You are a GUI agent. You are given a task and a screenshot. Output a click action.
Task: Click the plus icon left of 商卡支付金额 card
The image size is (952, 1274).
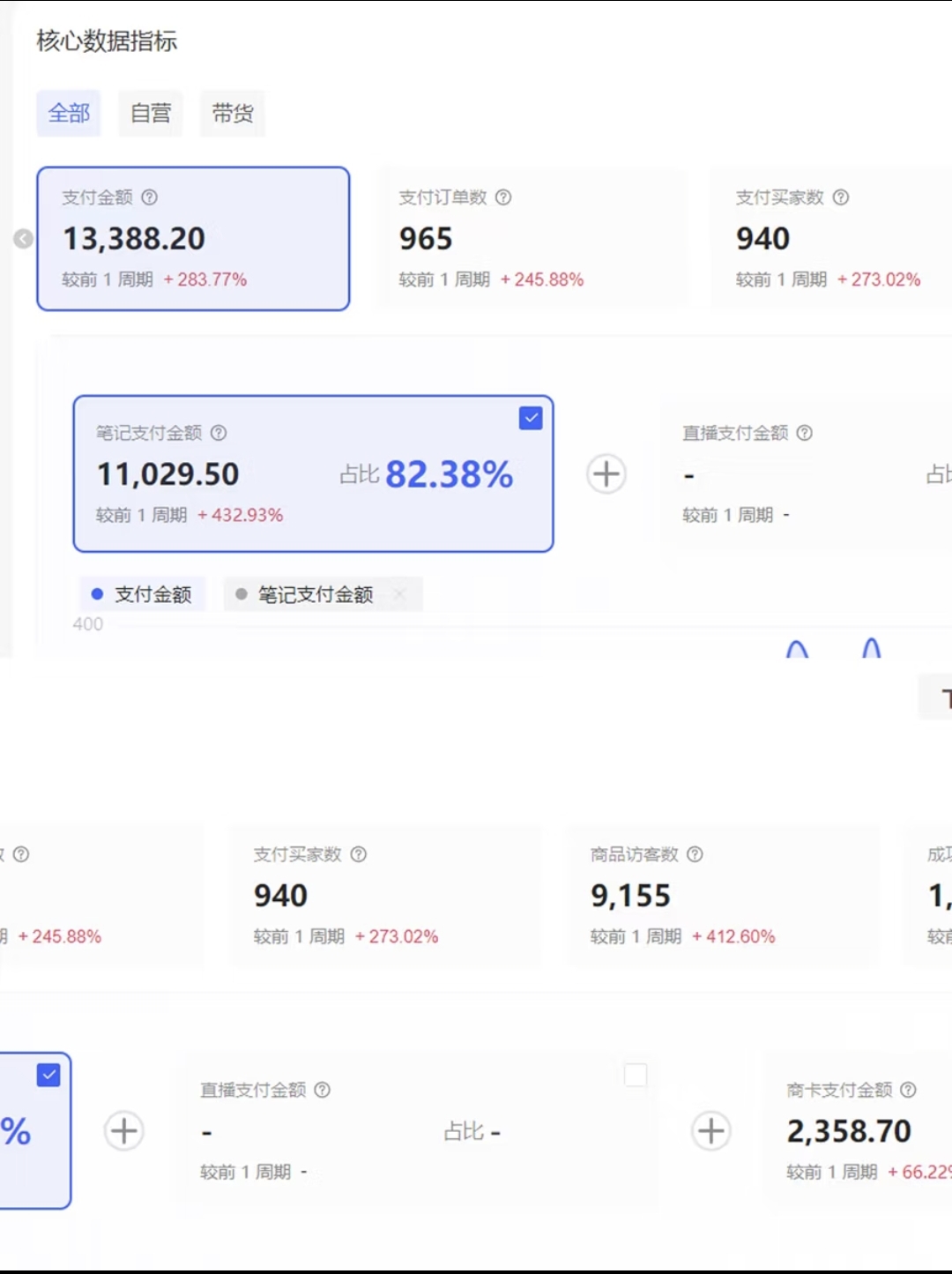coord(710,1131)
